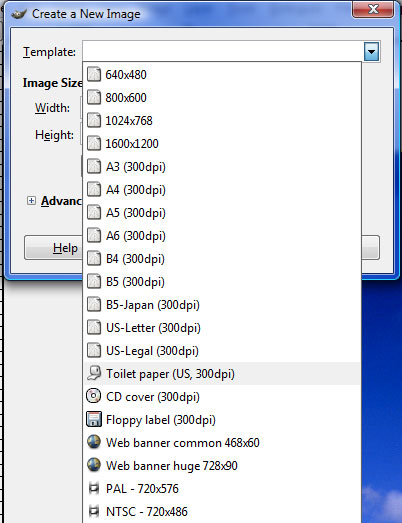The width and height of the screenshot is (402, 523).
Task: Click the film icon beside PAL - 720x576
Action: click(94, 488)
